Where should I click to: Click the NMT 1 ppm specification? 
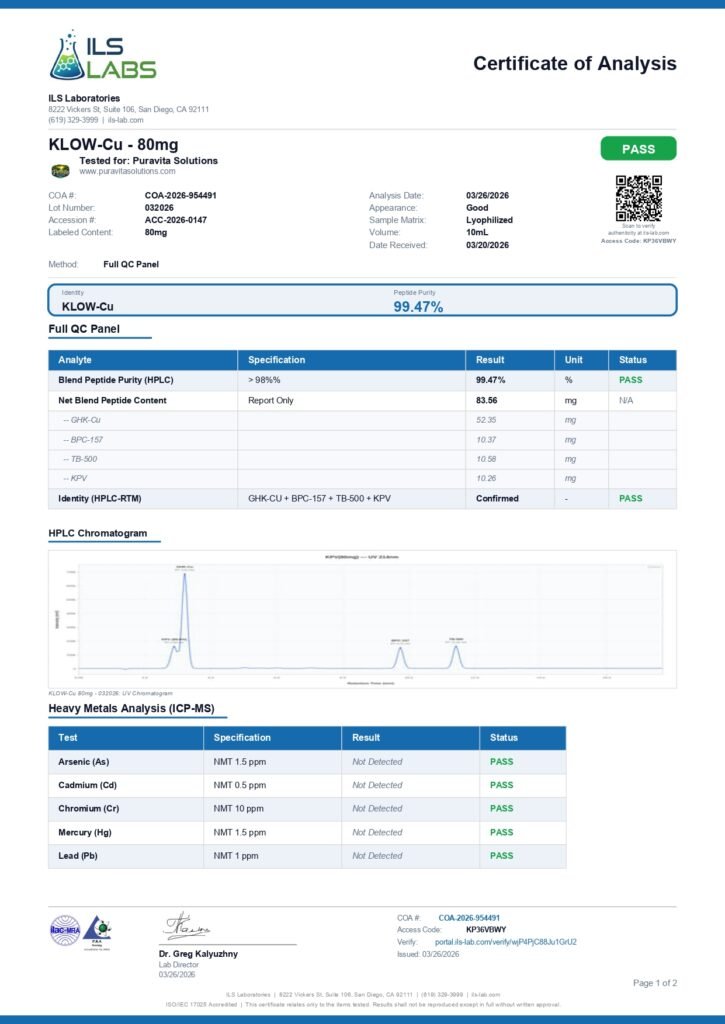236,856
